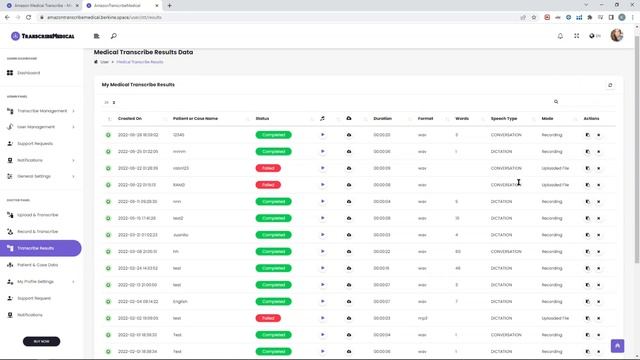Sort table by Patient or Case Name
The width and height of the screenshot is (640, 360).
195,118
